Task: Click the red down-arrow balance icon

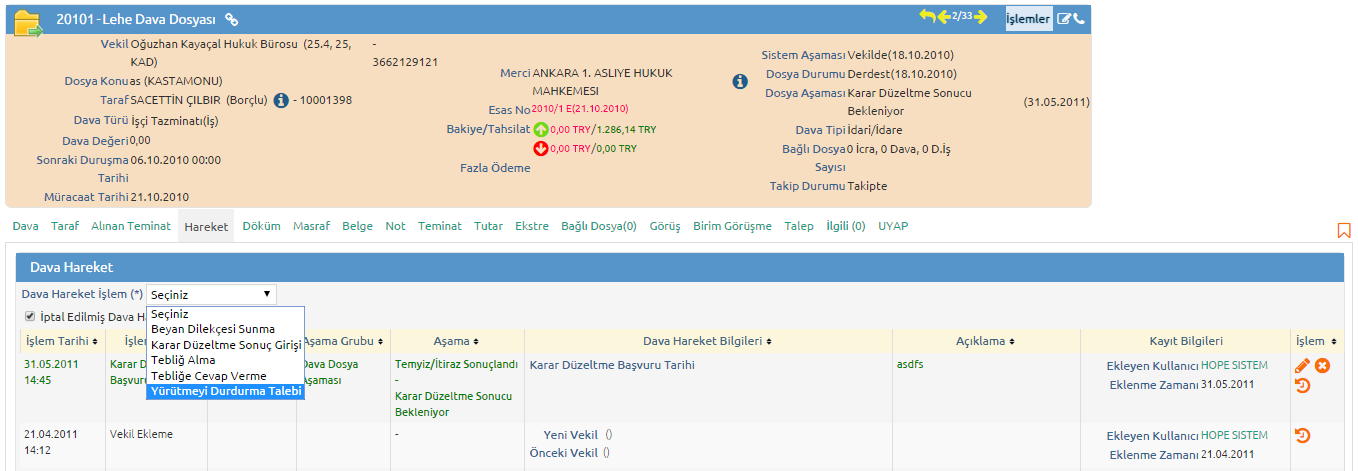Action: 541,148
